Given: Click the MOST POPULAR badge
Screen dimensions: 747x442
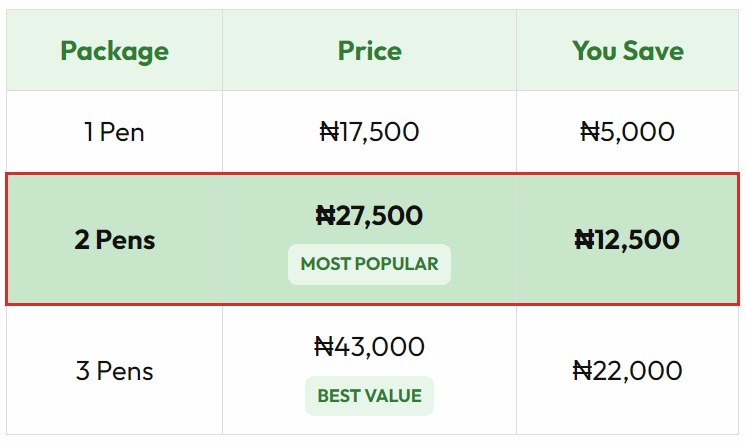Looking at the screenshot, I should 369,264.
